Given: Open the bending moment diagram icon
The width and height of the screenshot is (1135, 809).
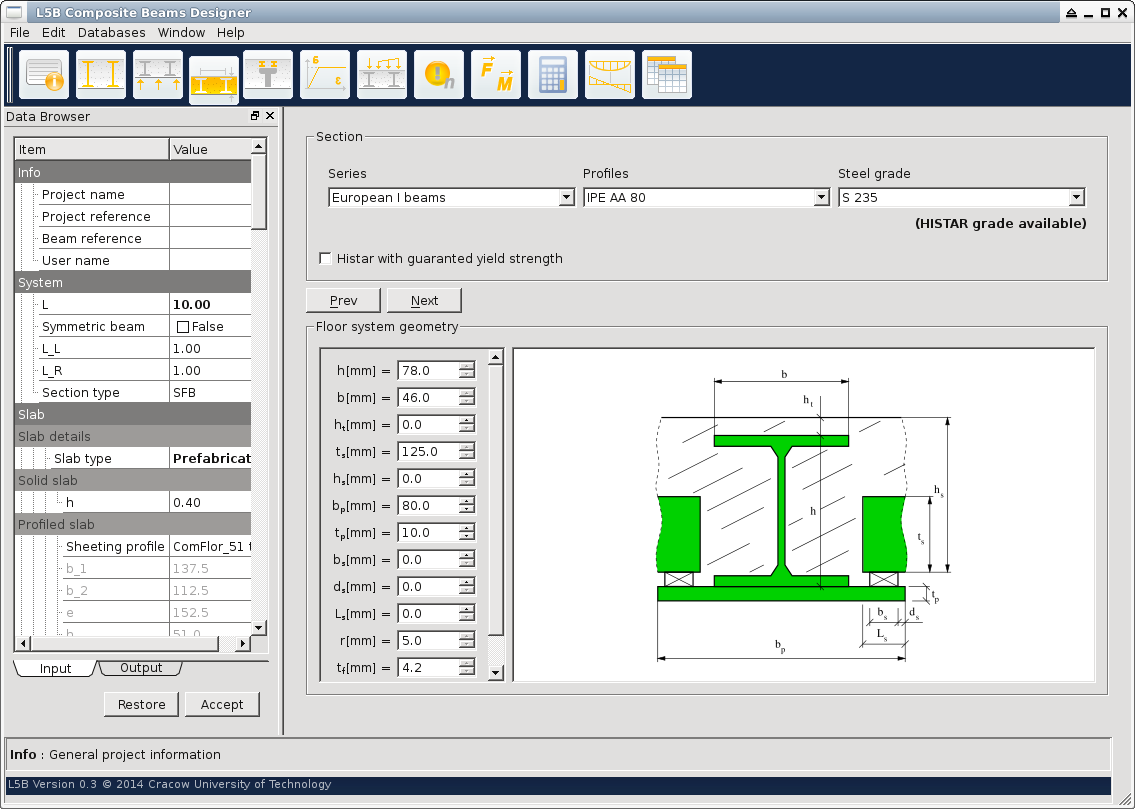Looking at the screenshot, I should [x=610, y=75].
